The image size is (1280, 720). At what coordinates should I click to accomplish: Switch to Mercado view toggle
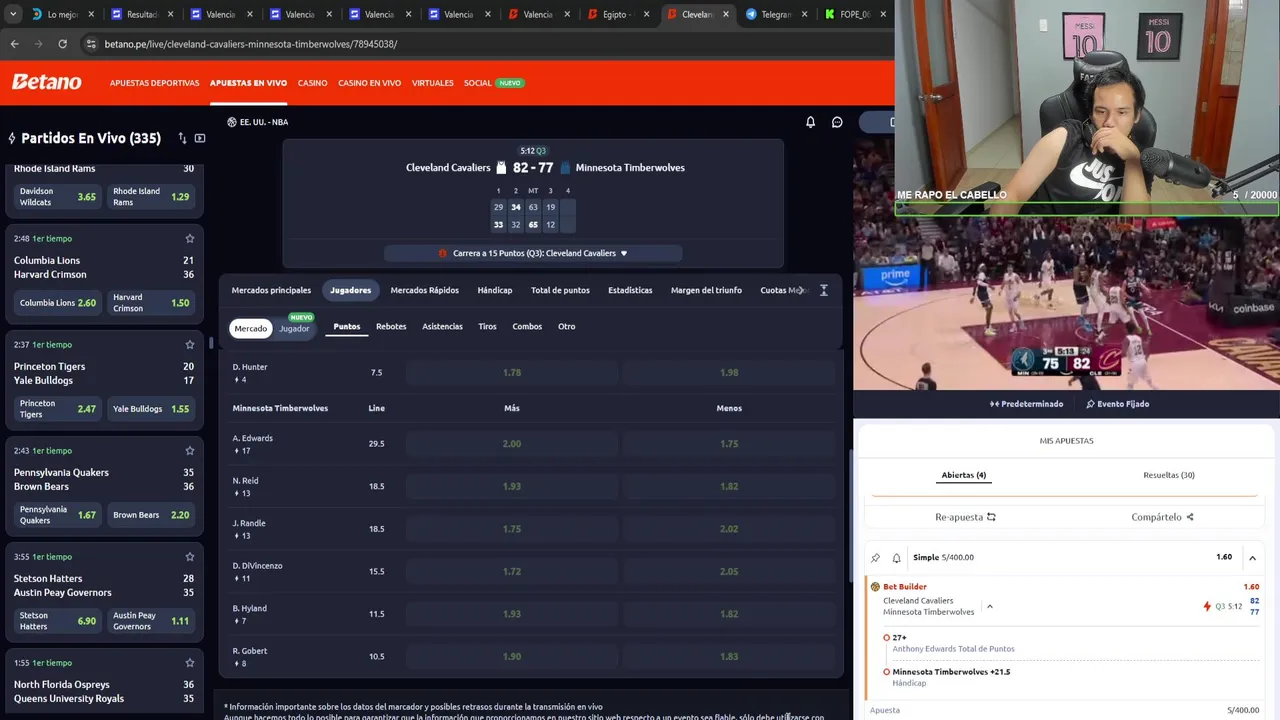[250, 328]
